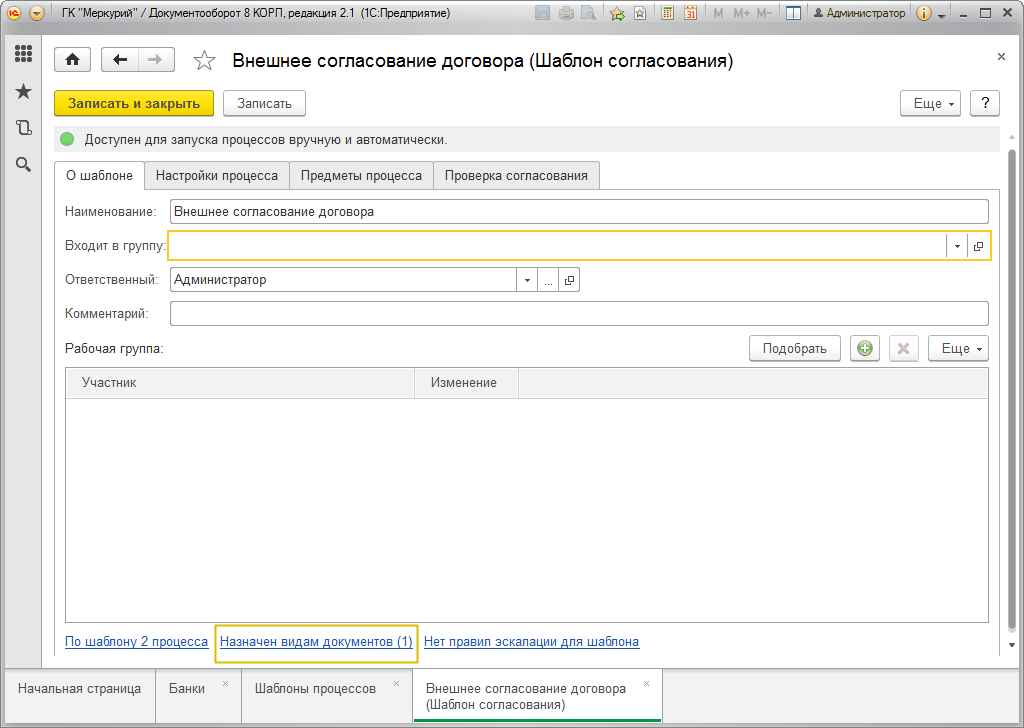
Task: Expand the Входит в группу dropdown arrow
Action: tap(957, 246)
